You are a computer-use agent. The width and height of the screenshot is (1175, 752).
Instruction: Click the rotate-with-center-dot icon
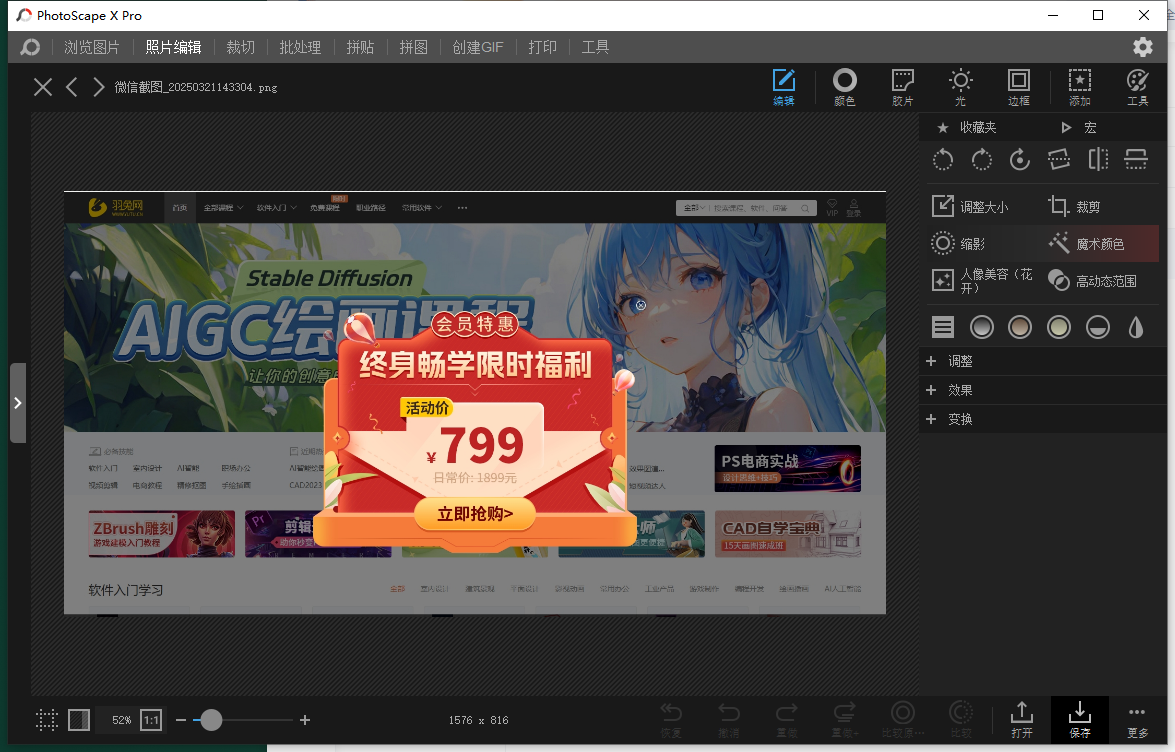pos(1020,160)
